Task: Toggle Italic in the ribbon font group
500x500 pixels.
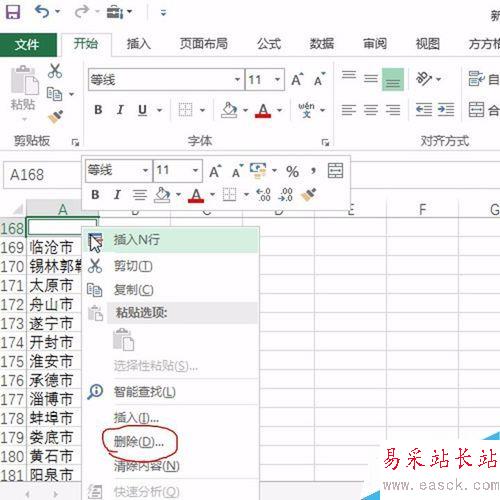Action: coord(120,110)
